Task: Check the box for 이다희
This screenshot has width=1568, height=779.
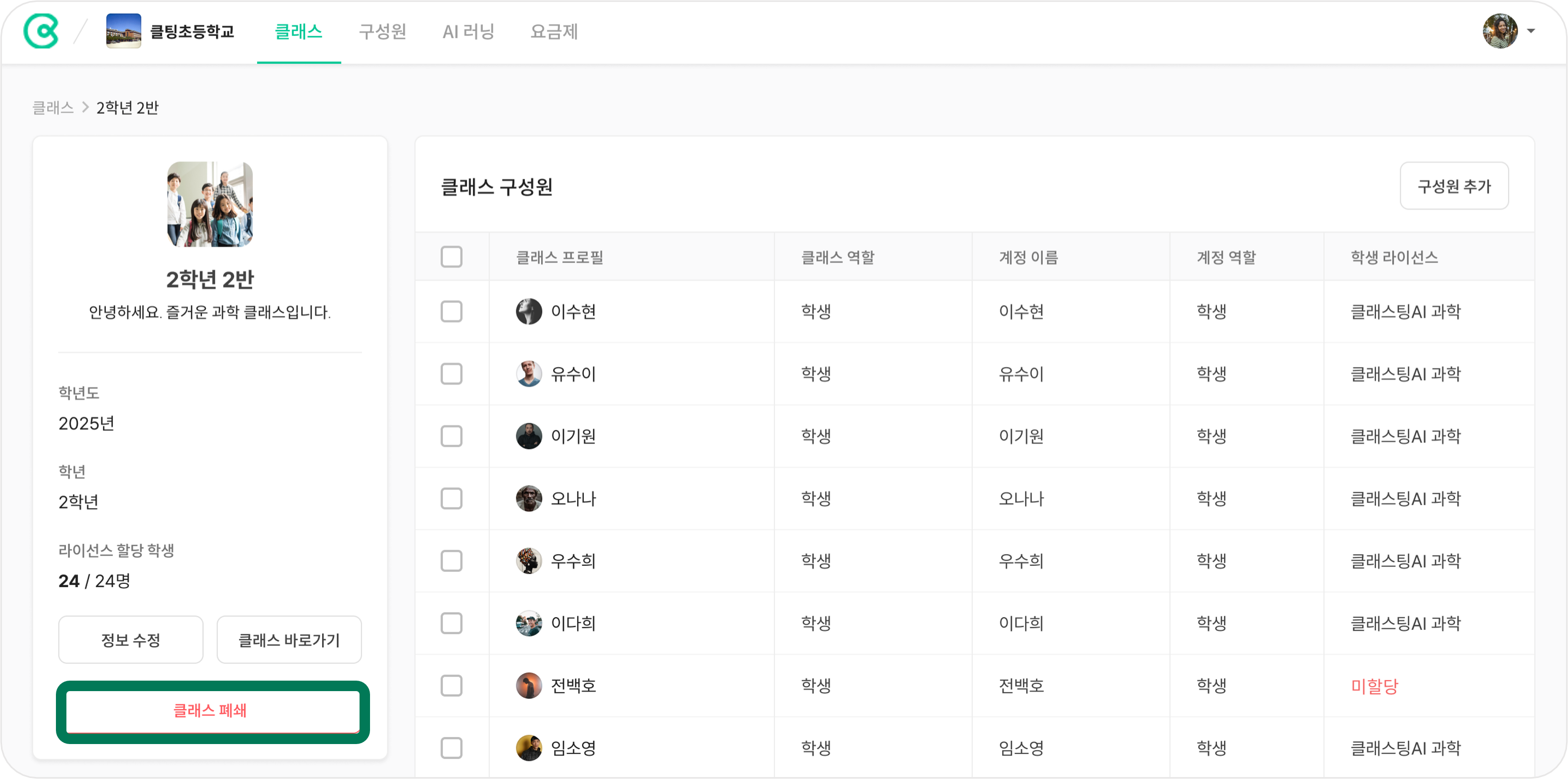Action: click(451, 623)
